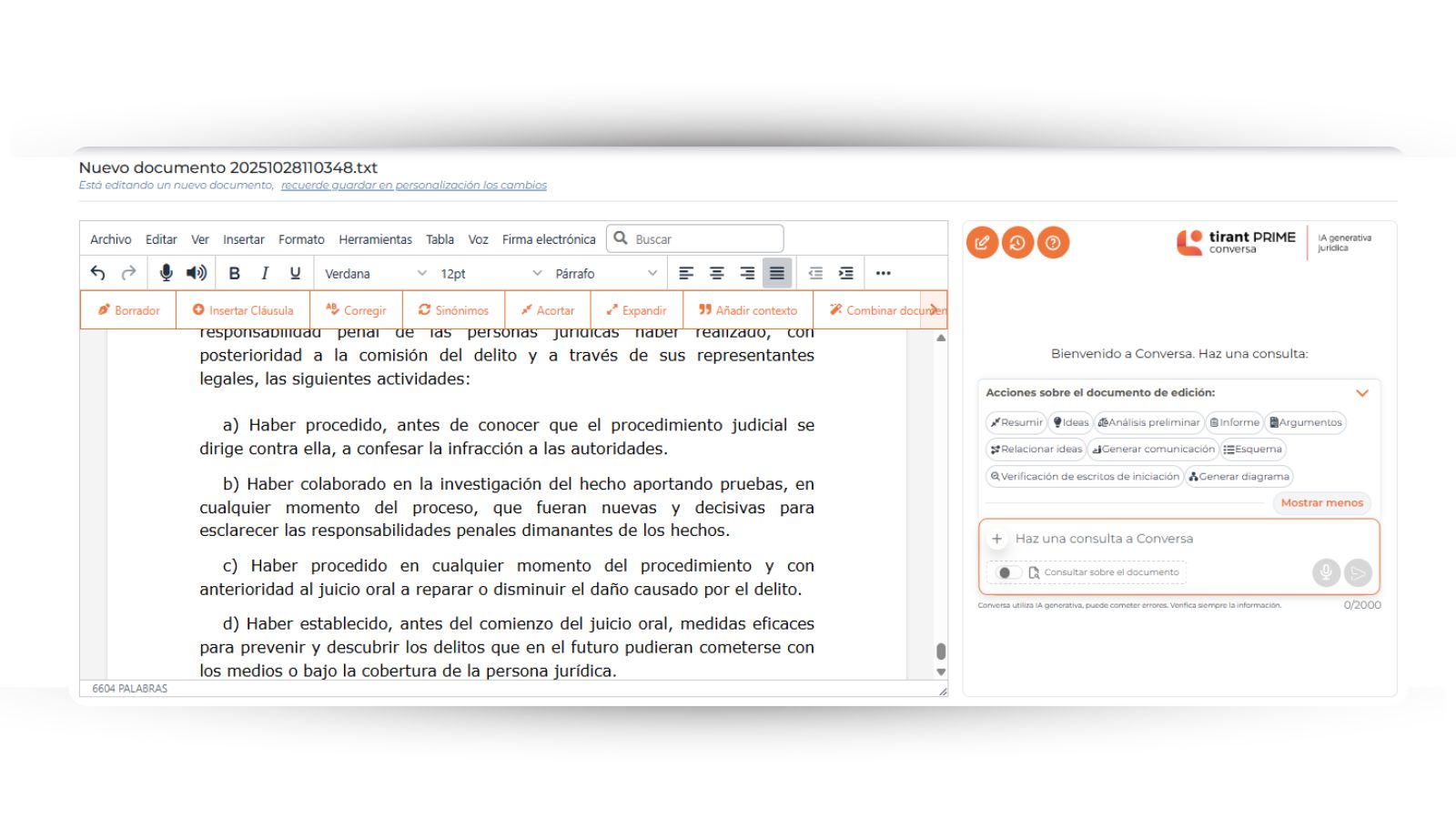Image resolution: width=1456 pixels, height=819 pixels.
Task: Click the Resumir action button
Action: 1016,422
